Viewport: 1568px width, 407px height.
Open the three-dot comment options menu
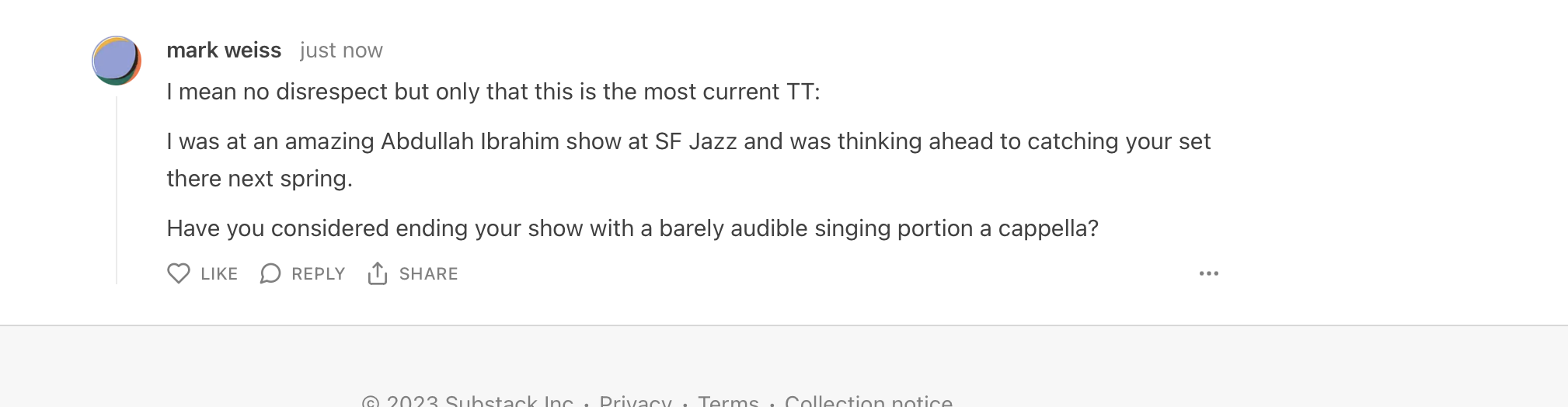pyautogui.click(x=1208, y=273)
